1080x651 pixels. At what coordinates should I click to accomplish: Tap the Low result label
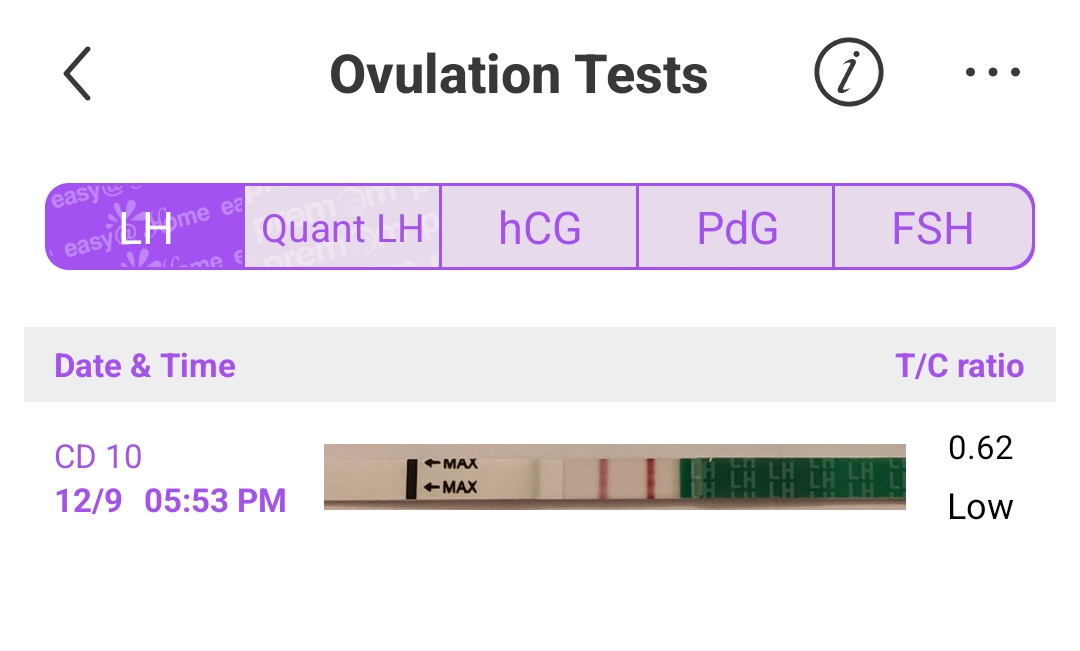980,507
